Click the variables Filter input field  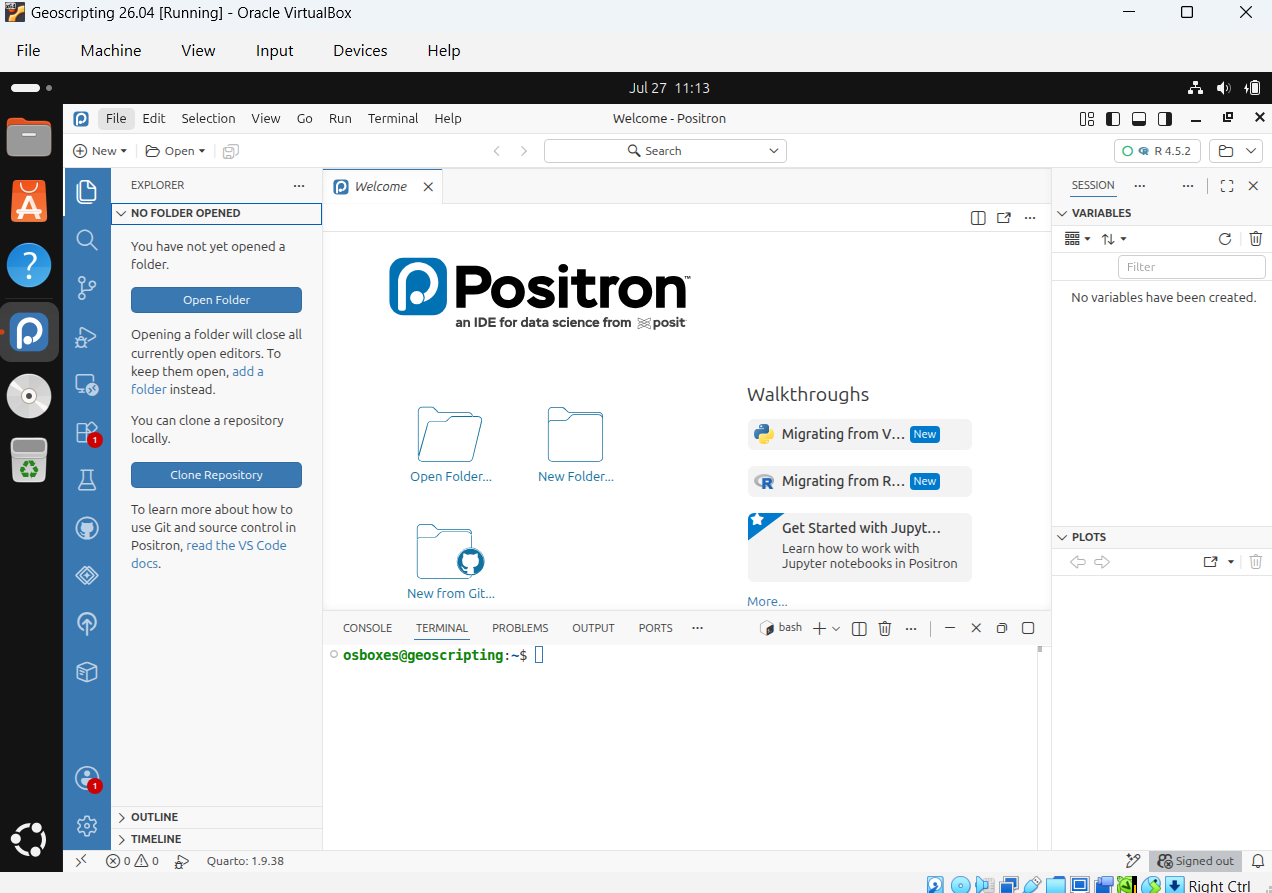(x=1192, y=267)
